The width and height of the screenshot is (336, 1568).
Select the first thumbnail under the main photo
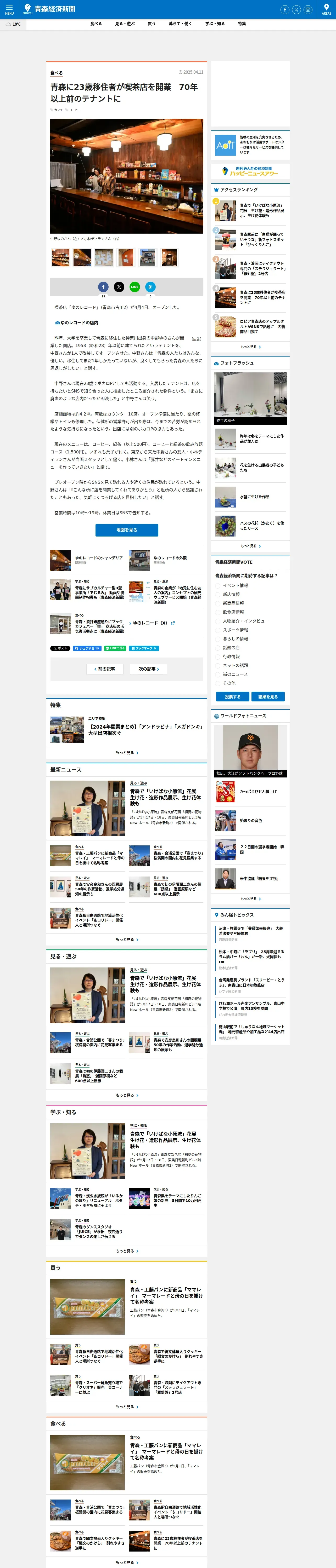click(60, 257)
